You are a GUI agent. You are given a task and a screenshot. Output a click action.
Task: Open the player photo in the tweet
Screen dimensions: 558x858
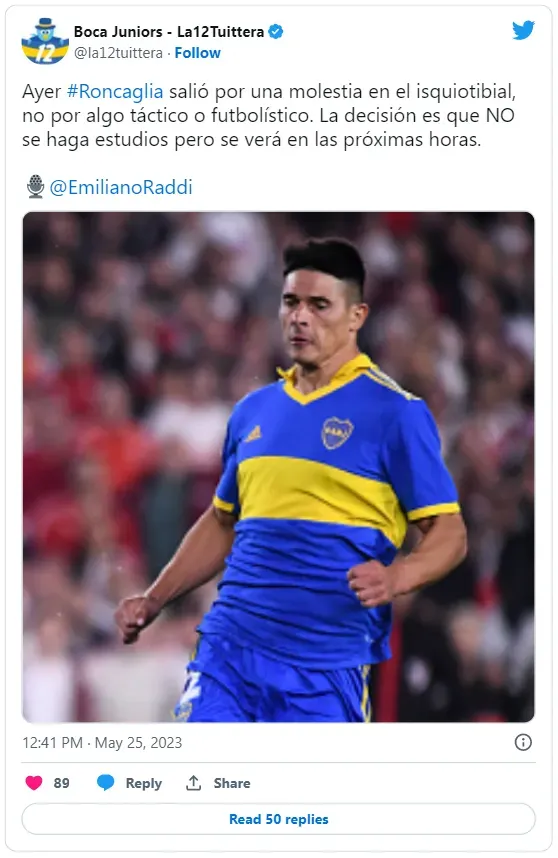(x=278, y=467)
